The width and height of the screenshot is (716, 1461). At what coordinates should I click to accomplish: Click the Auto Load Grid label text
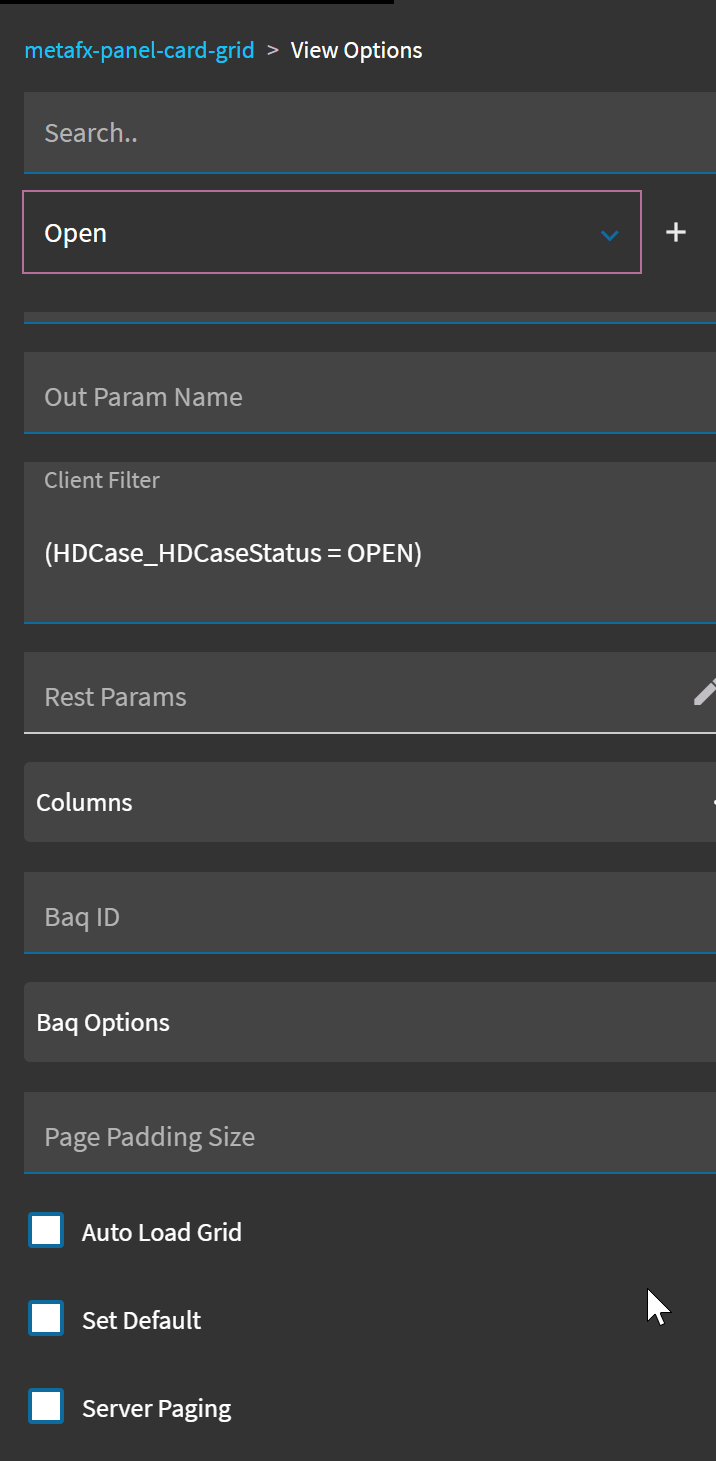pos(162,1232)
